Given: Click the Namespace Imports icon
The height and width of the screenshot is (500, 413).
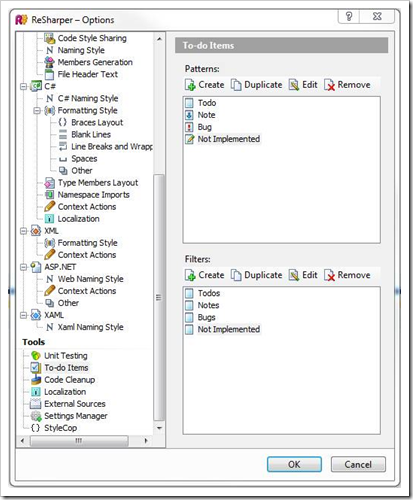Looking at the screenshot, I should (x=50, y=195).
